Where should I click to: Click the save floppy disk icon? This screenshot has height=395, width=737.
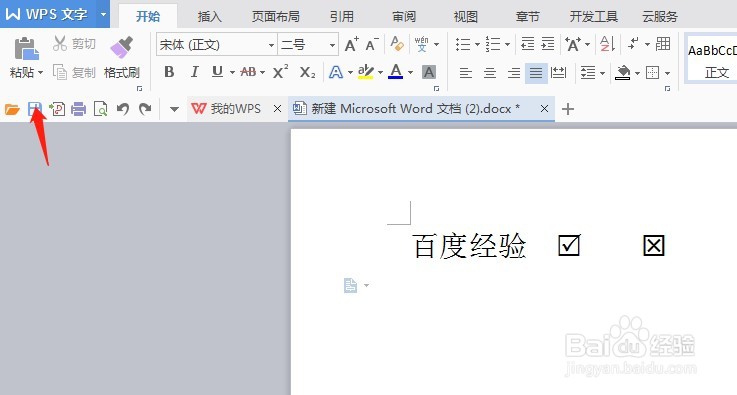click(35, 110)
